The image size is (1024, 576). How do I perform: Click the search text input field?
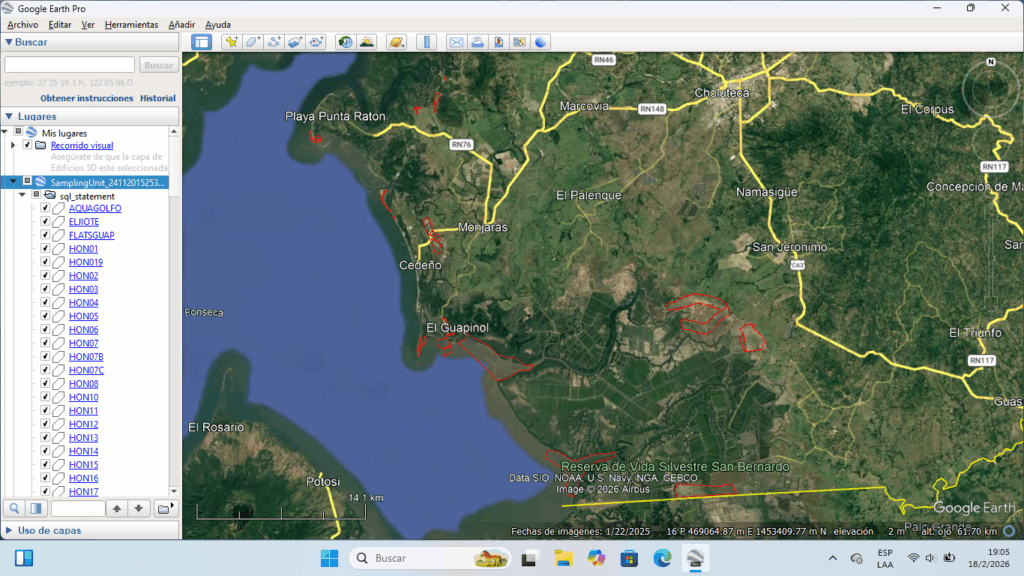[x=70, y=65]
